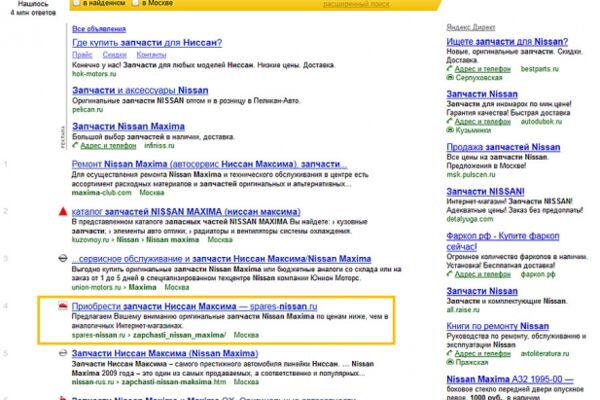This screenshot has width=600, height=400.
Task: Visit detalyuga.com green URL
Action: (x=470, y=219)
